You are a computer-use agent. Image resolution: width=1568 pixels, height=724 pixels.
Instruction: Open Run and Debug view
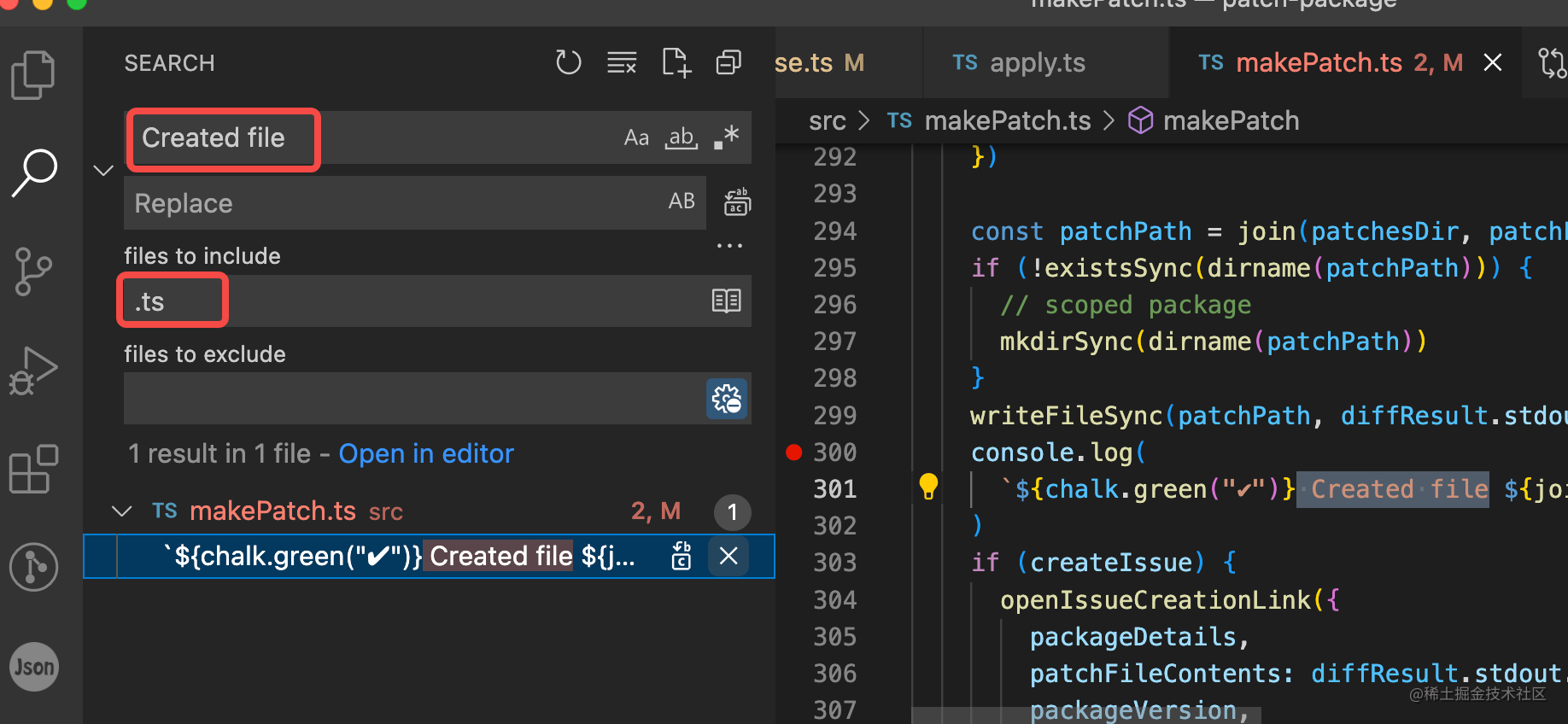coord(33,371)
